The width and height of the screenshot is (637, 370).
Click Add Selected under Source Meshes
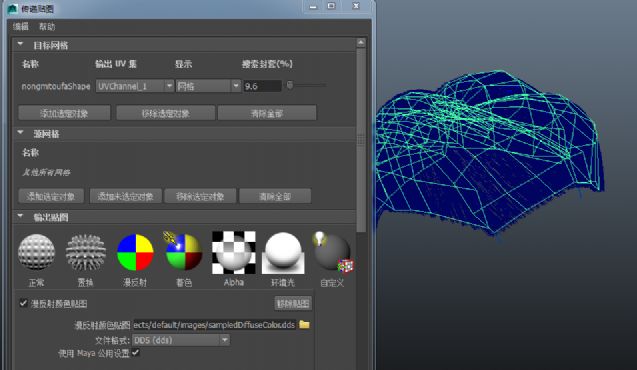pos(51,196)
